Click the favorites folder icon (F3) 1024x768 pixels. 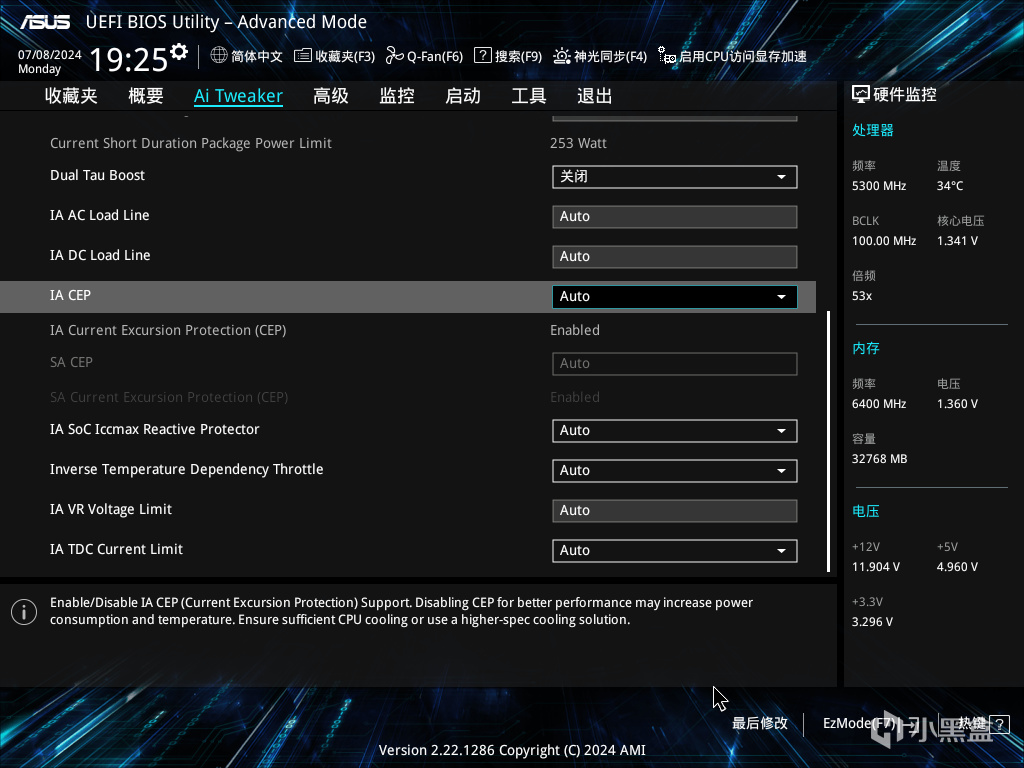coord(302,56)
